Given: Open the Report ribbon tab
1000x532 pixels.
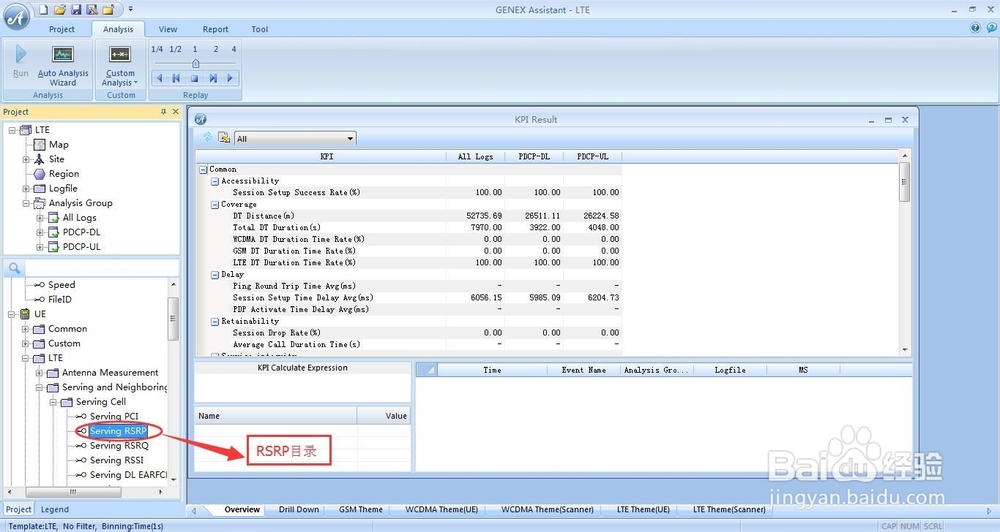Looking at the screenshot, I should [x=216, y=29].
